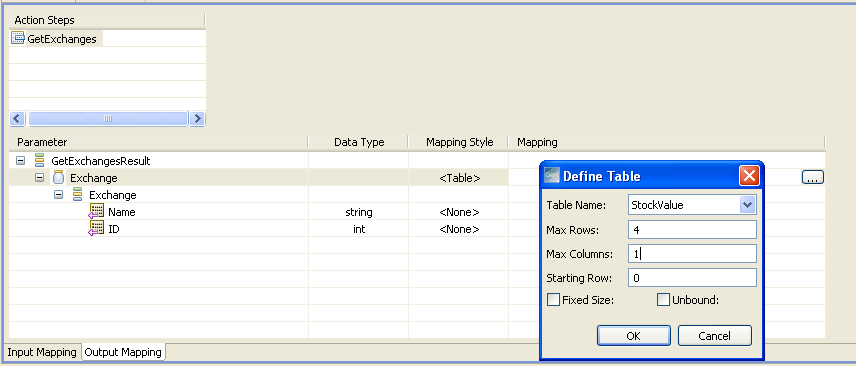Click the GetExchangesResult structure icon

tap(39, 161)
